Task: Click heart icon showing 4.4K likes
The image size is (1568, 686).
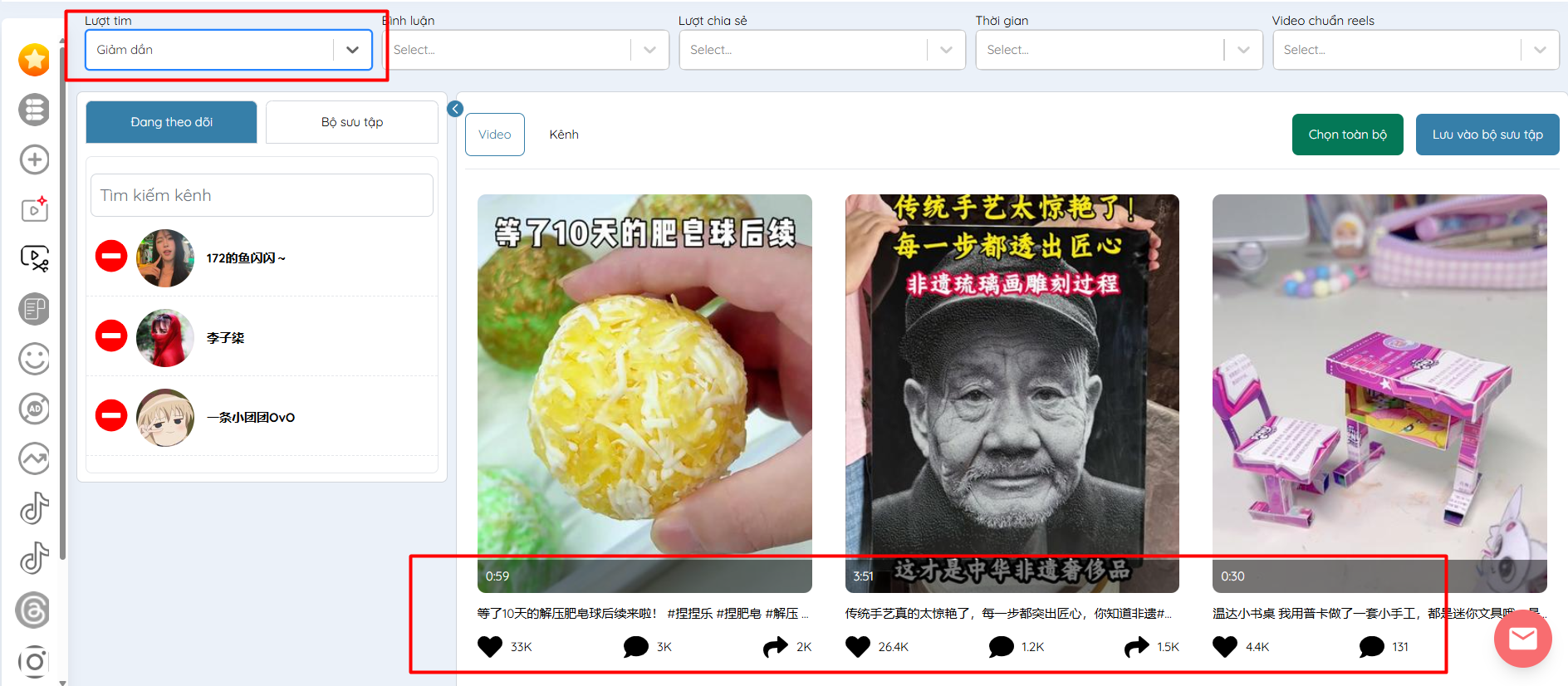Action: click(1225, 646)
